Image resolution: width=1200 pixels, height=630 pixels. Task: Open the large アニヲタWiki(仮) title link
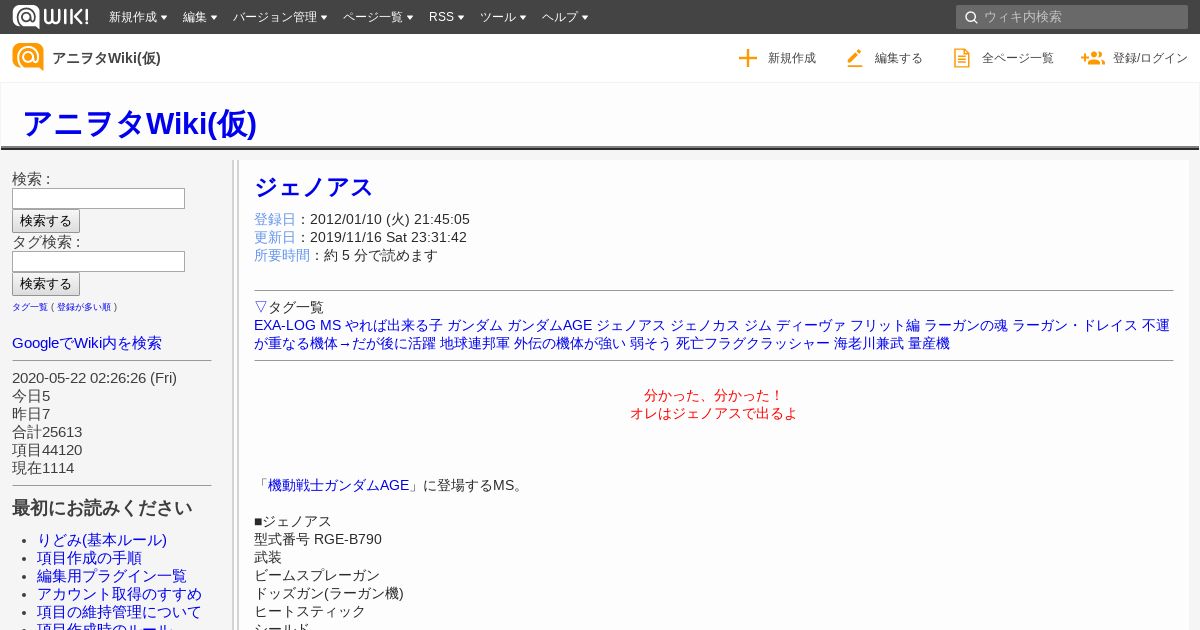click(x=139, y=123)
